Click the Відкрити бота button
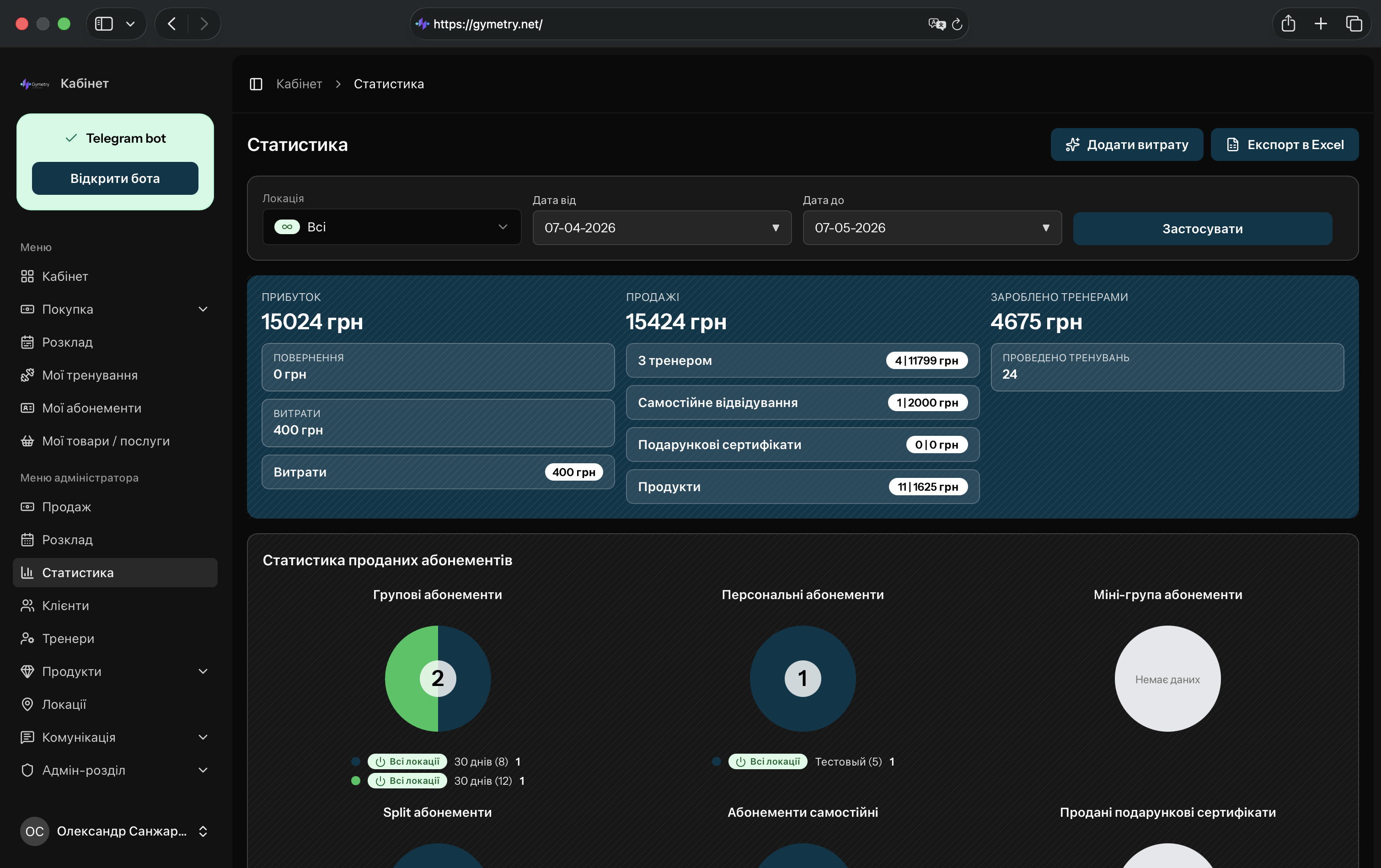1381x868 pixels. click(115, 178)
